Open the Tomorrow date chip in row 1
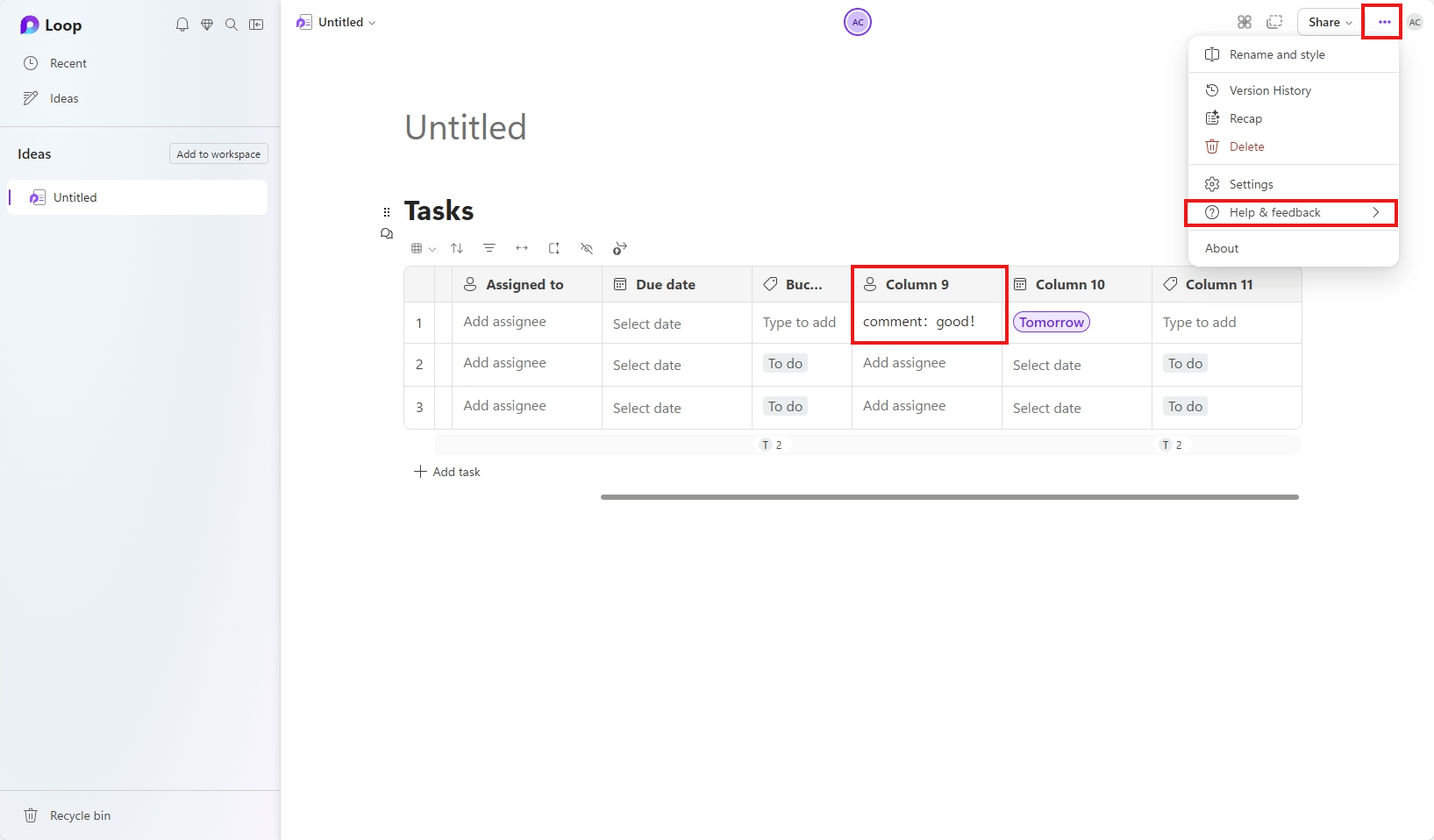The height and width of the screenshot is (840, 1434). pyautogui.click(x=1052, y=322)
